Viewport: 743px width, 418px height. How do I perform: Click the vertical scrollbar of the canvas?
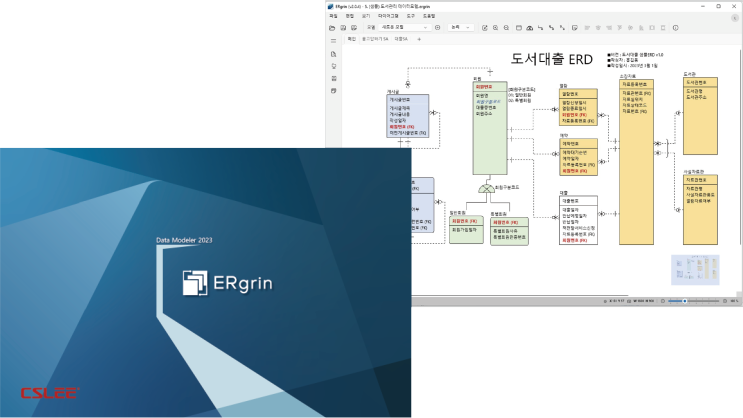pyautogui.click(x=741, y=147)
